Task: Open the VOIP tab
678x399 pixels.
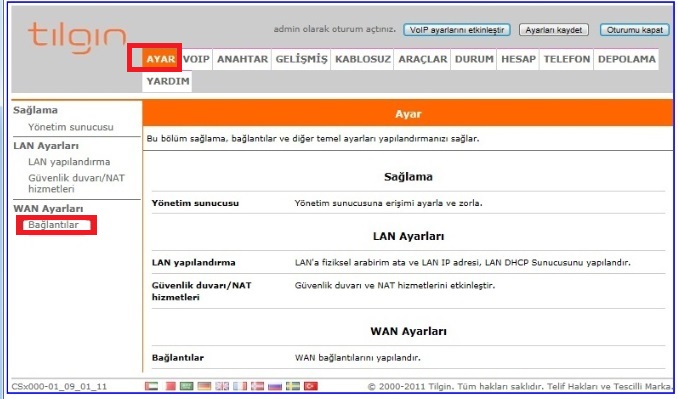Action: click(x=196, y=59)
